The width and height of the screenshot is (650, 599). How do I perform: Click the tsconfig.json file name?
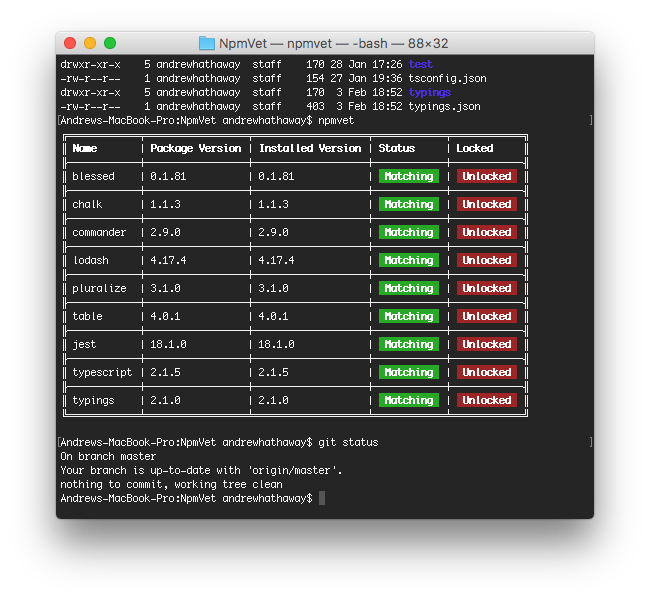point(447,78)
